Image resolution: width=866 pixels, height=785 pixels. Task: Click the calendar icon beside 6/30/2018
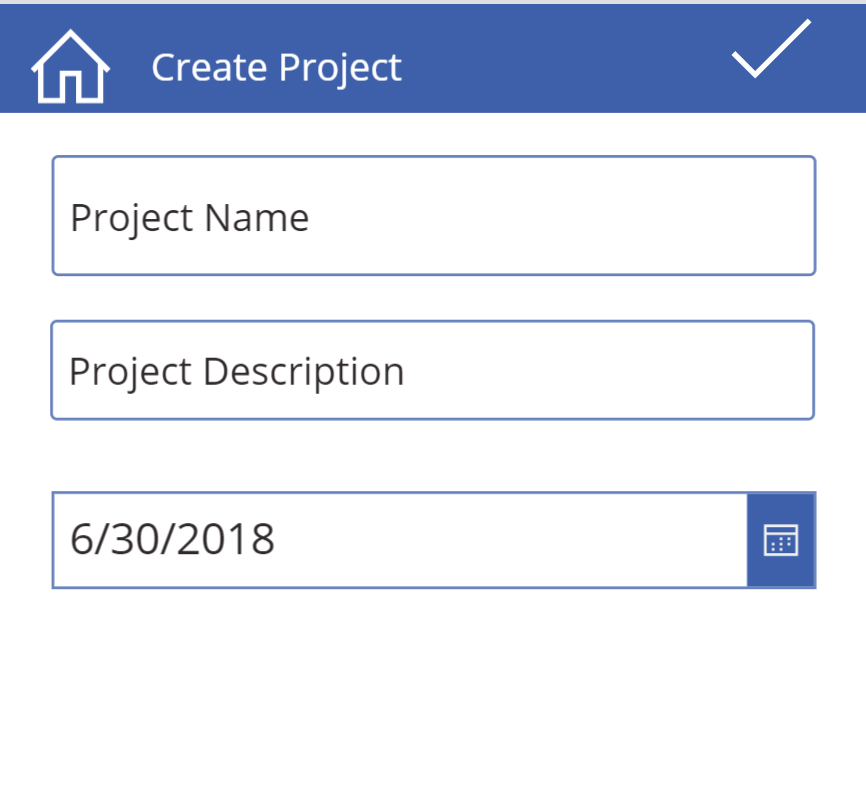click(x=781, y=540)
